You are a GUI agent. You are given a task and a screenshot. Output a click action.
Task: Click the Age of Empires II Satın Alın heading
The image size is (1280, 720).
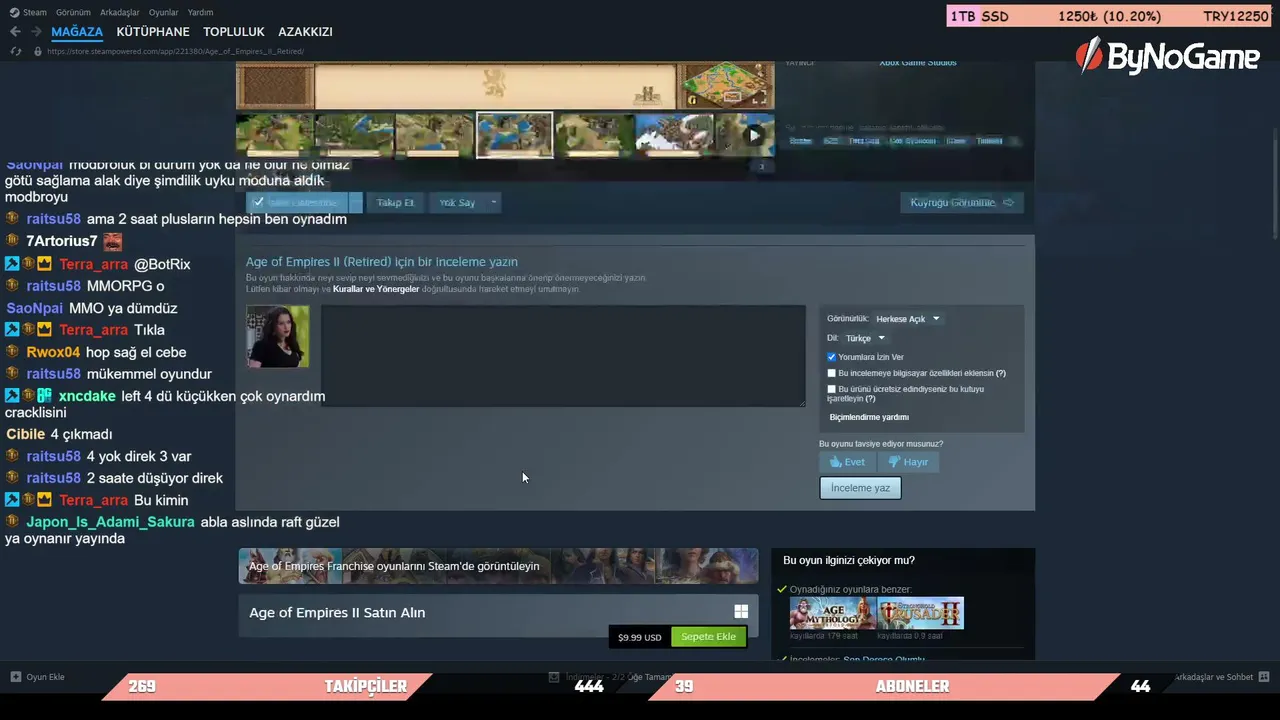point(337,612)
